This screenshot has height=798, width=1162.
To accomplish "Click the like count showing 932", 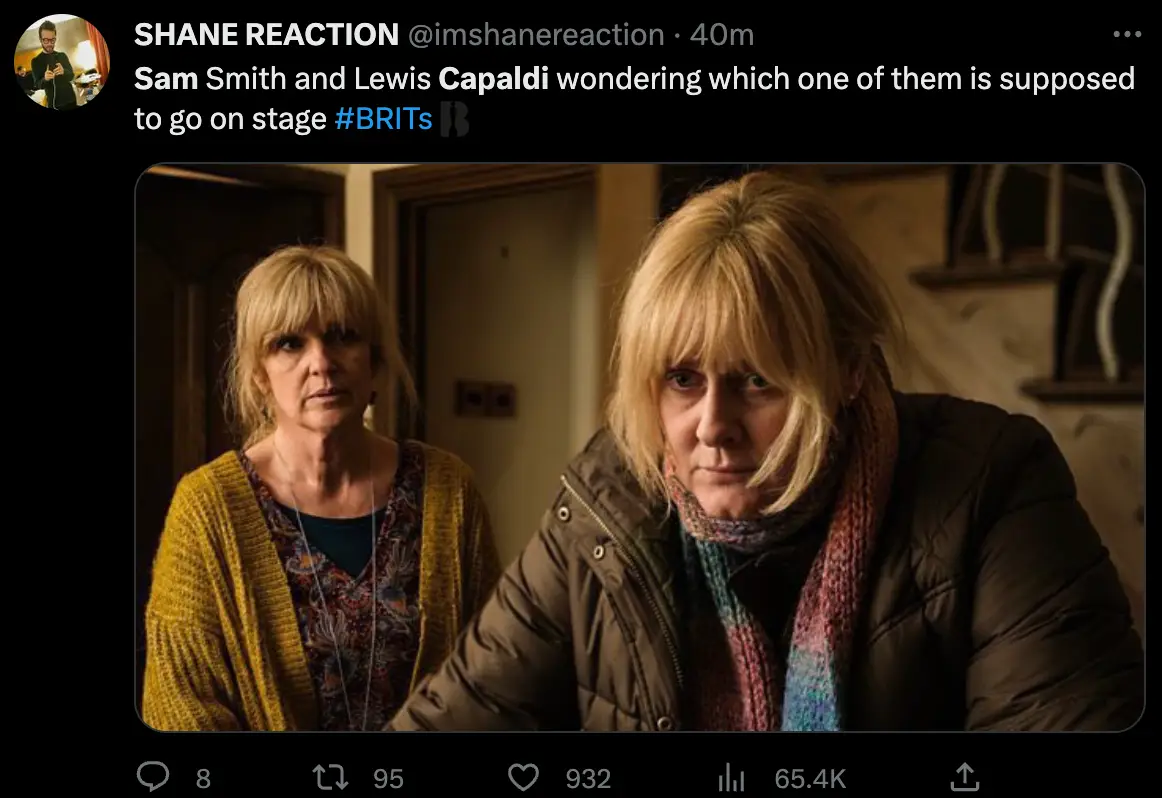I will click(x=589, y=777).
